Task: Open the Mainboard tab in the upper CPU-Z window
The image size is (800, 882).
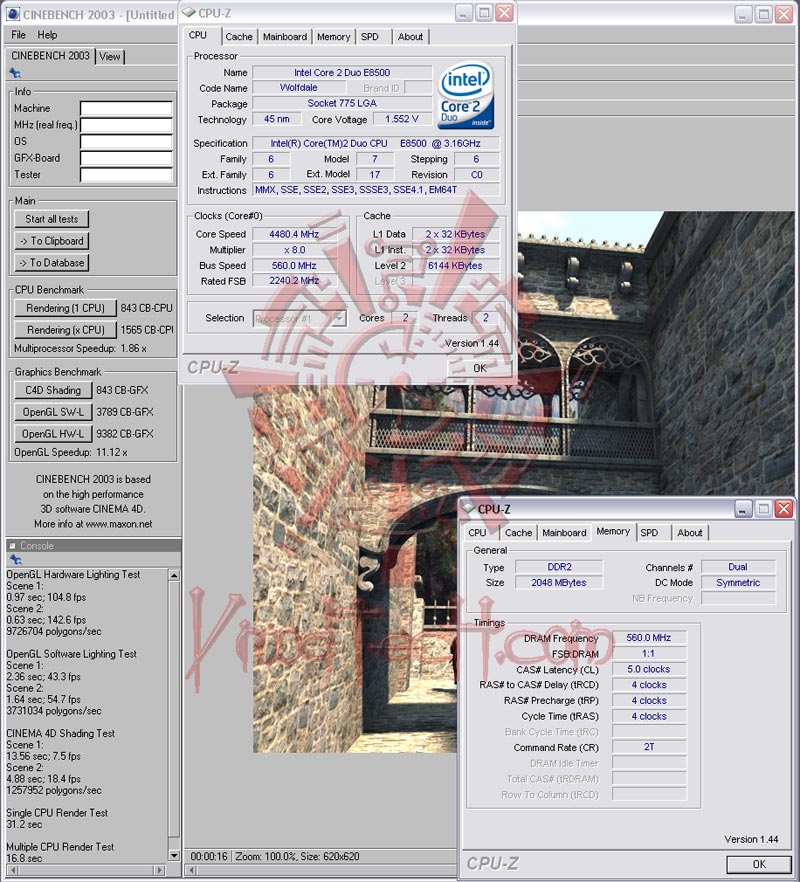Action: (x=285, y=37)
